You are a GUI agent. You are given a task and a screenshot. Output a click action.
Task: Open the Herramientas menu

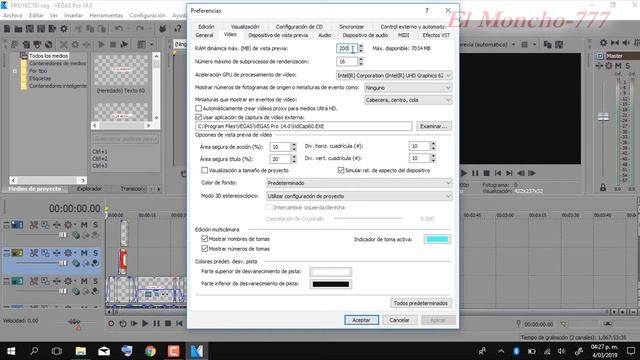[x=106, y=16]
